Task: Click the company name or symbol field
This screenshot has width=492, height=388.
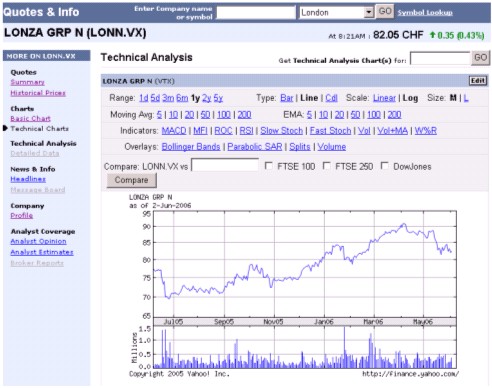Action: click(x=256, y=12)
